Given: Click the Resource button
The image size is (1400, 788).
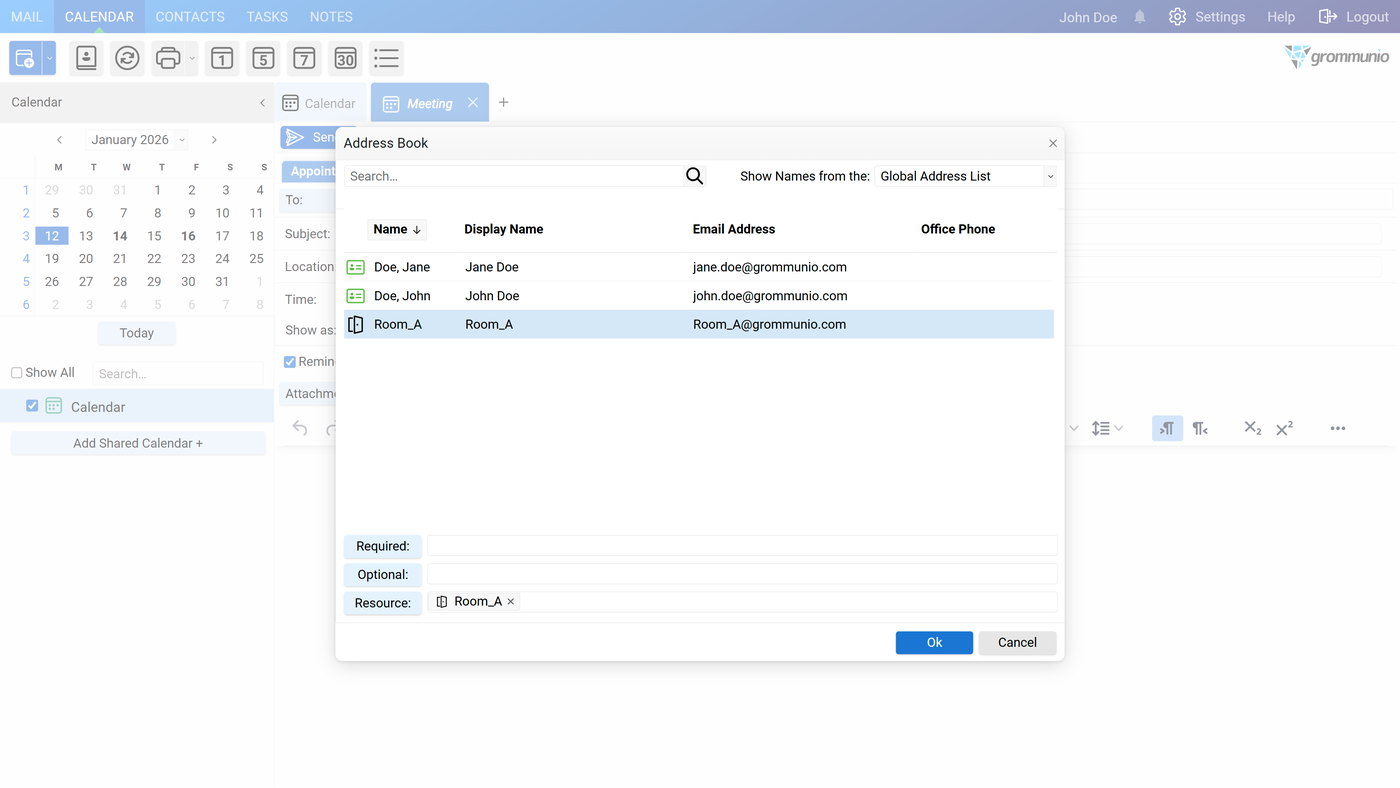Looking at the screenshot, I should click(x=383, y=603).
